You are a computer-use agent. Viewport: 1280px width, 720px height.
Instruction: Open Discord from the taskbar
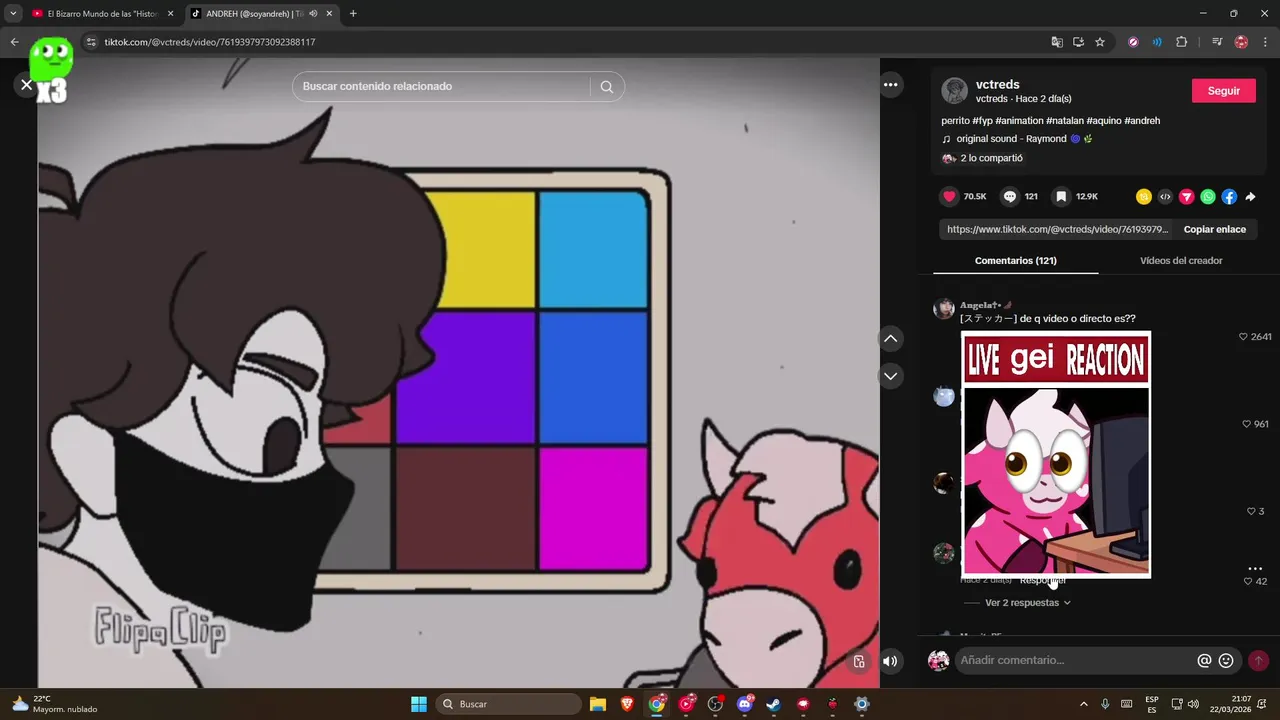(745, 704)
